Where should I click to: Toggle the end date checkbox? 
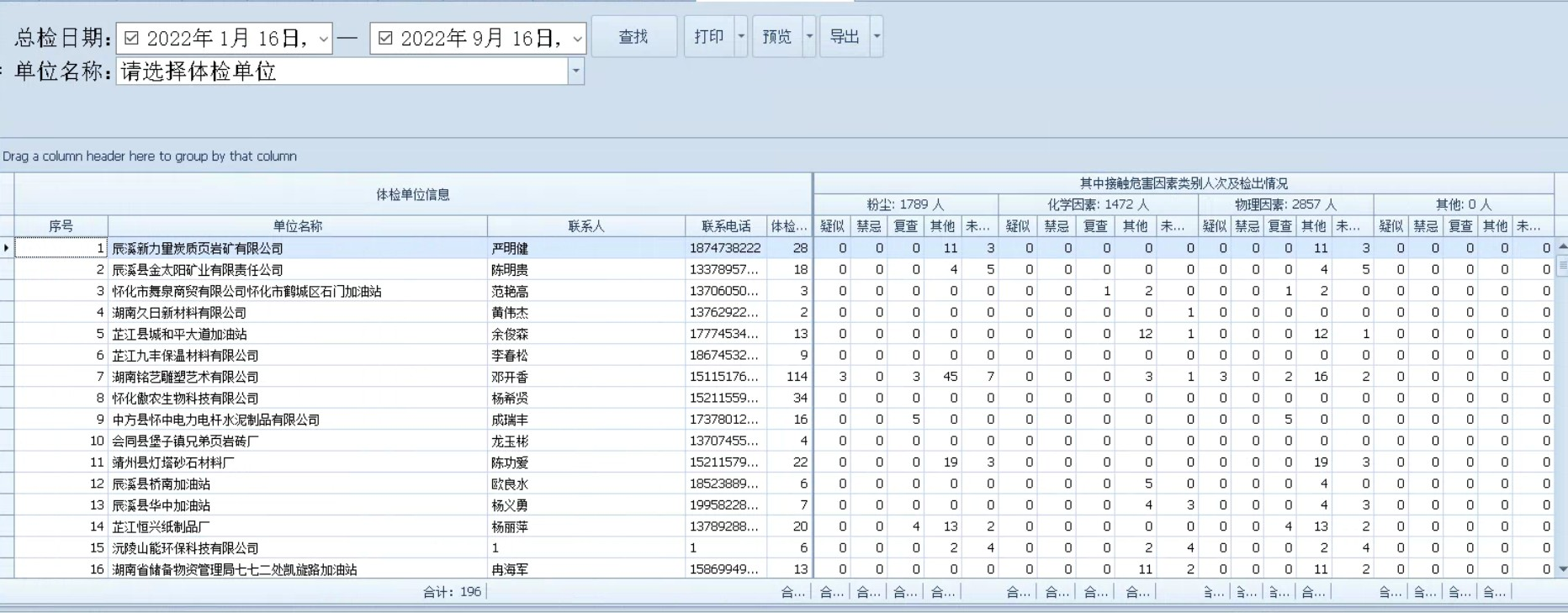385,39
